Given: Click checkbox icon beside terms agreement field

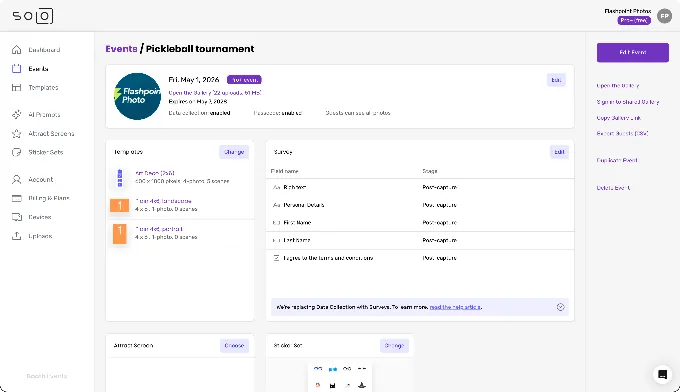Looking at the screenshot, I should tap(276, 258).
